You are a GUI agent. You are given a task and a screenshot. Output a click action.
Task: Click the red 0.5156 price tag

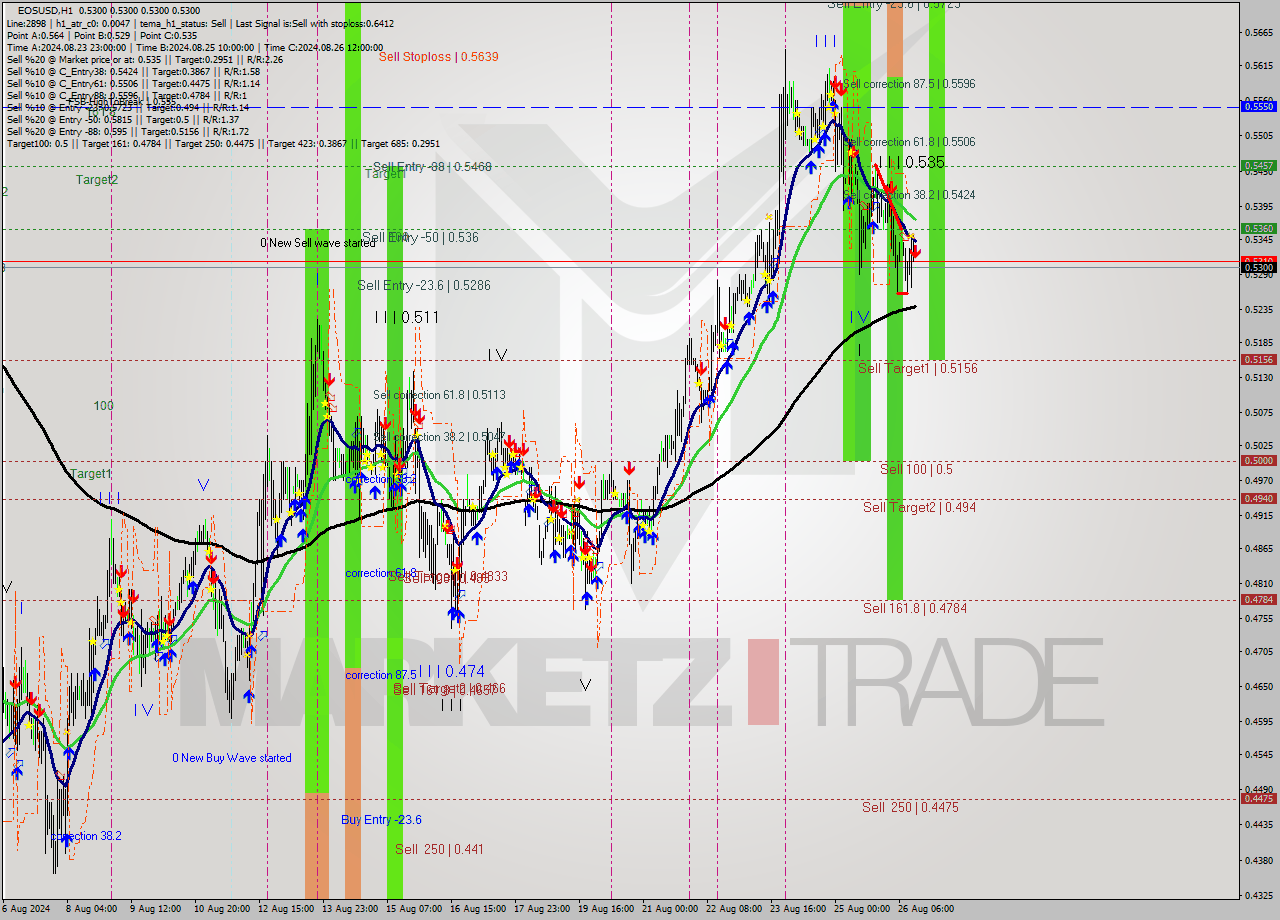[1258, 359]
